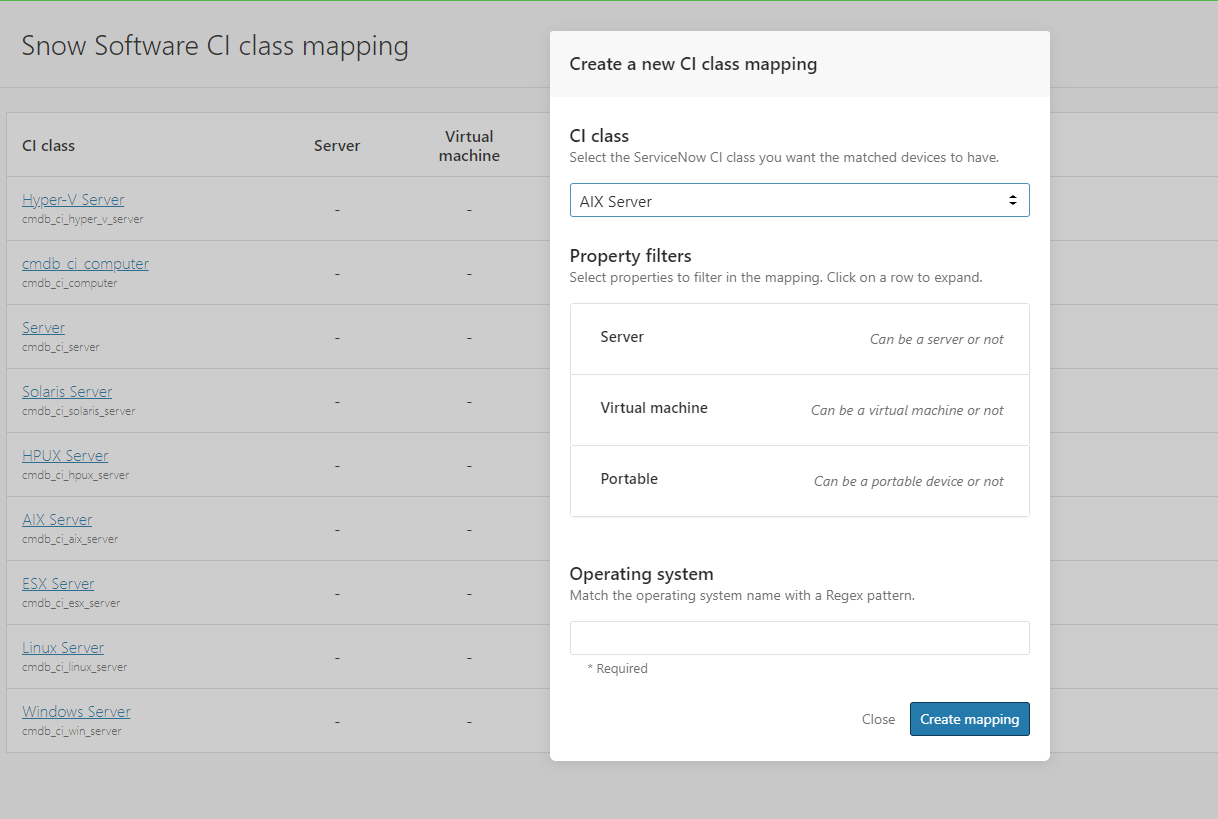Open the Solaris Server mapping
1218x819 pixels.
(66, 391)
